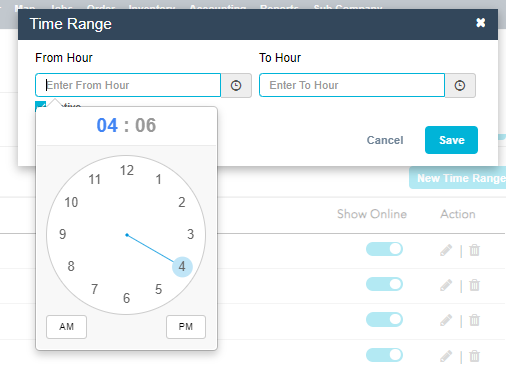This screenshot has width=506, height=374.
Task: Delete the second row with trash icon
Action: [474, 285]
